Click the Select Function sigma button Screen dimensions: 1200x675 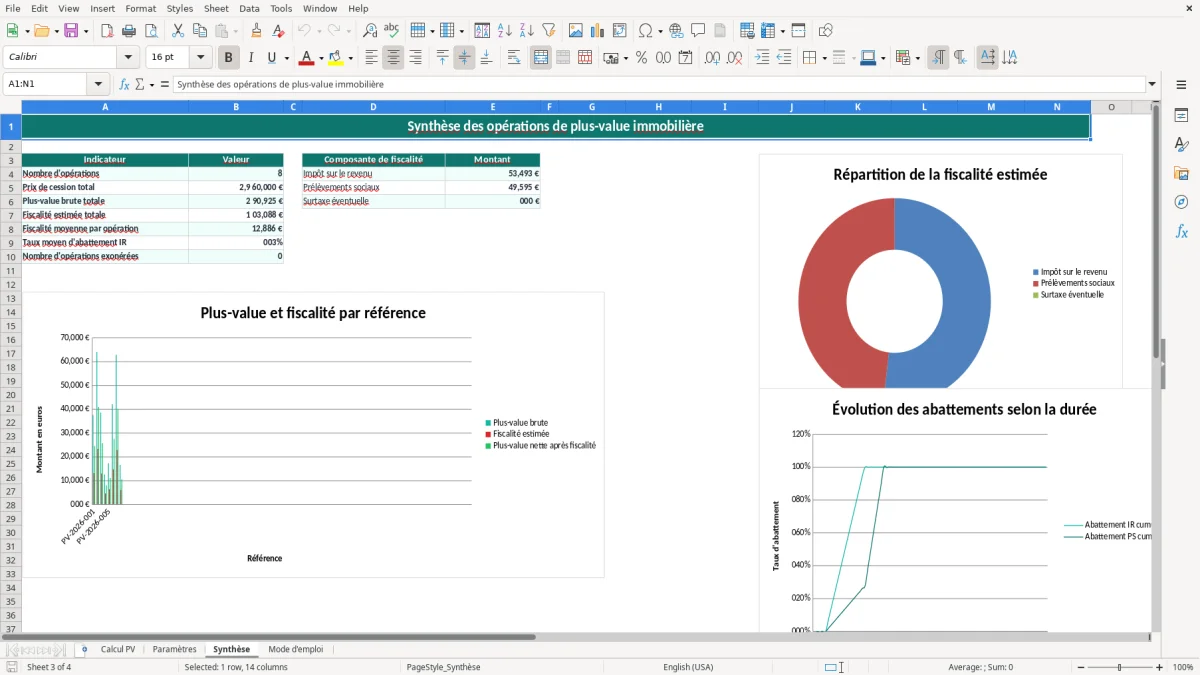tap(140, 84)
